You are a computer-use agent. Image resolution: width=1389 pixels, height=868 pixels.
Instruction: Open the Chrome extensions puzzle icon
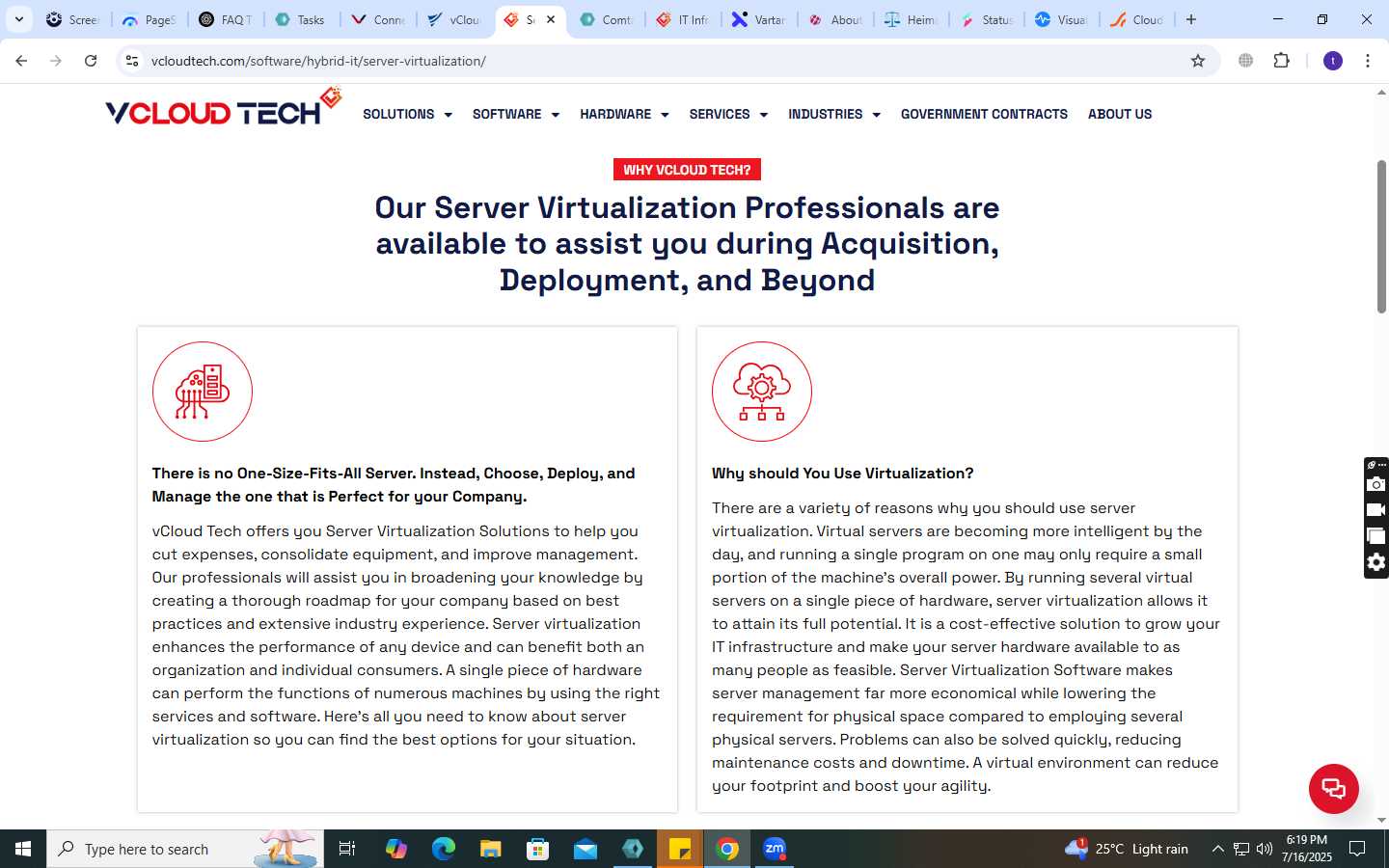1282,61
